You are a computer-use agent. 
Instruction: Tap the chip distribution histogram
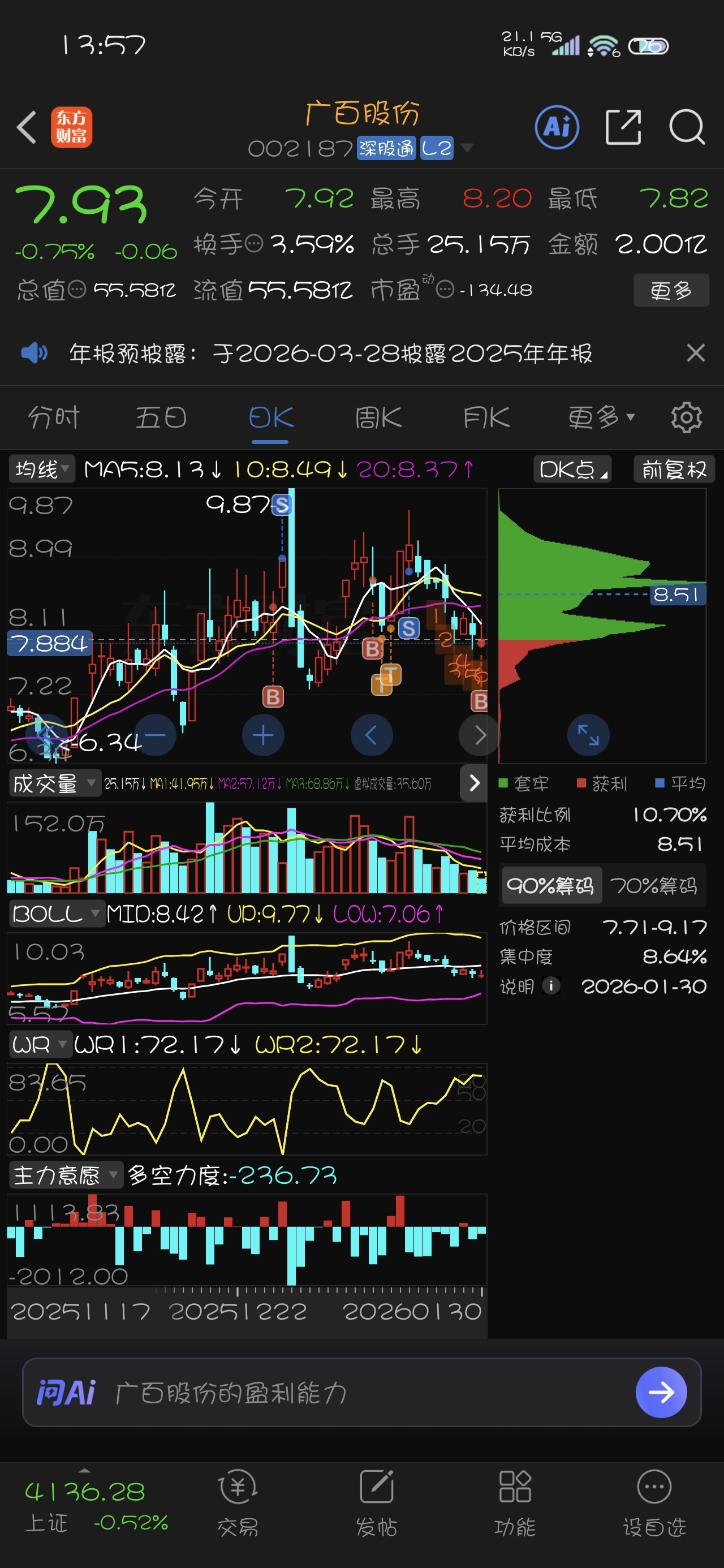(602, 625)
